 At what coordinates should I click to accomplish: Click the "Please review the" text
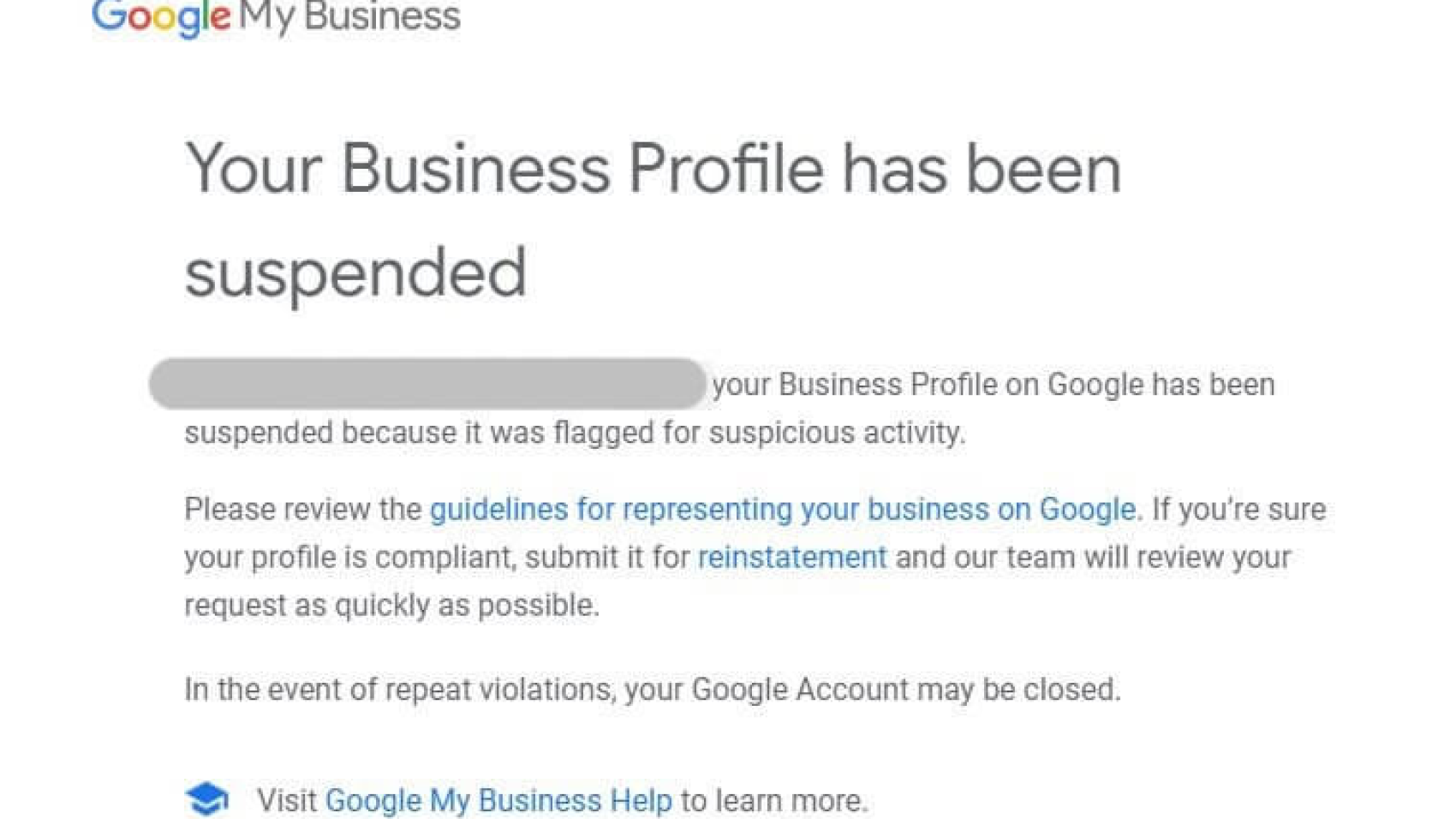point(302,510)
